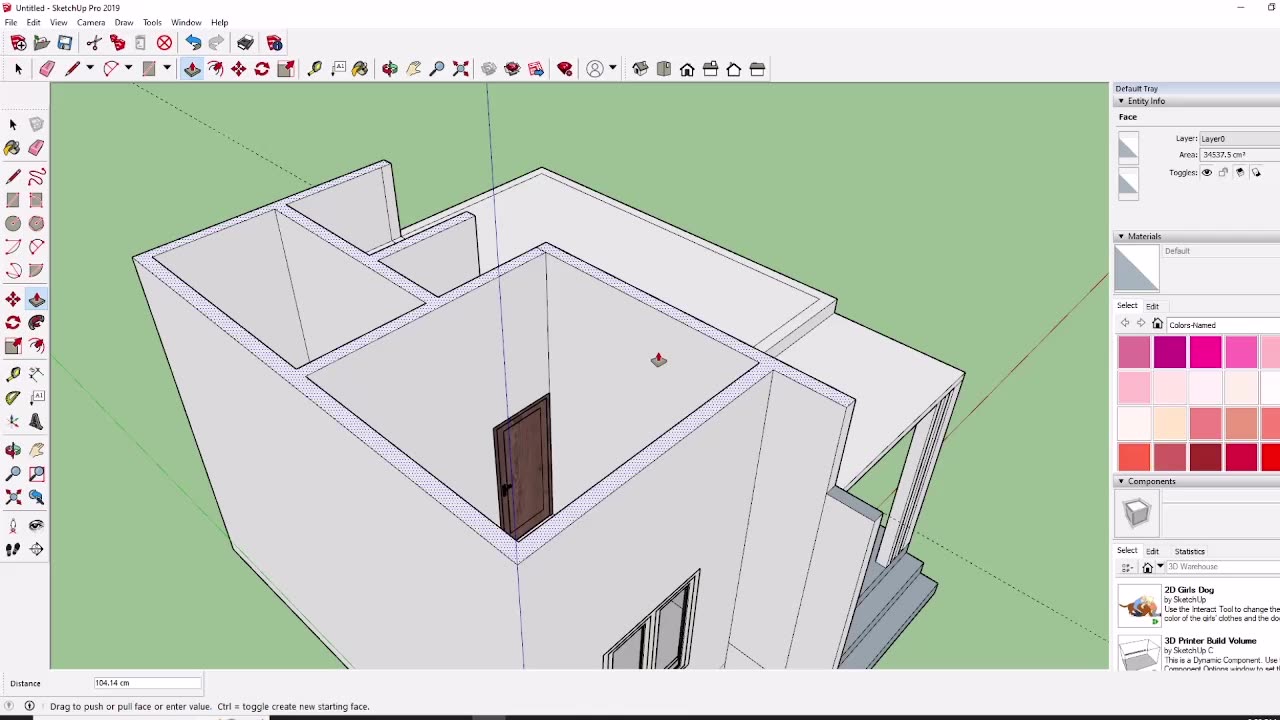Toggle the hidden/visible eye in Entity Info

click(x=1207, y=172)
